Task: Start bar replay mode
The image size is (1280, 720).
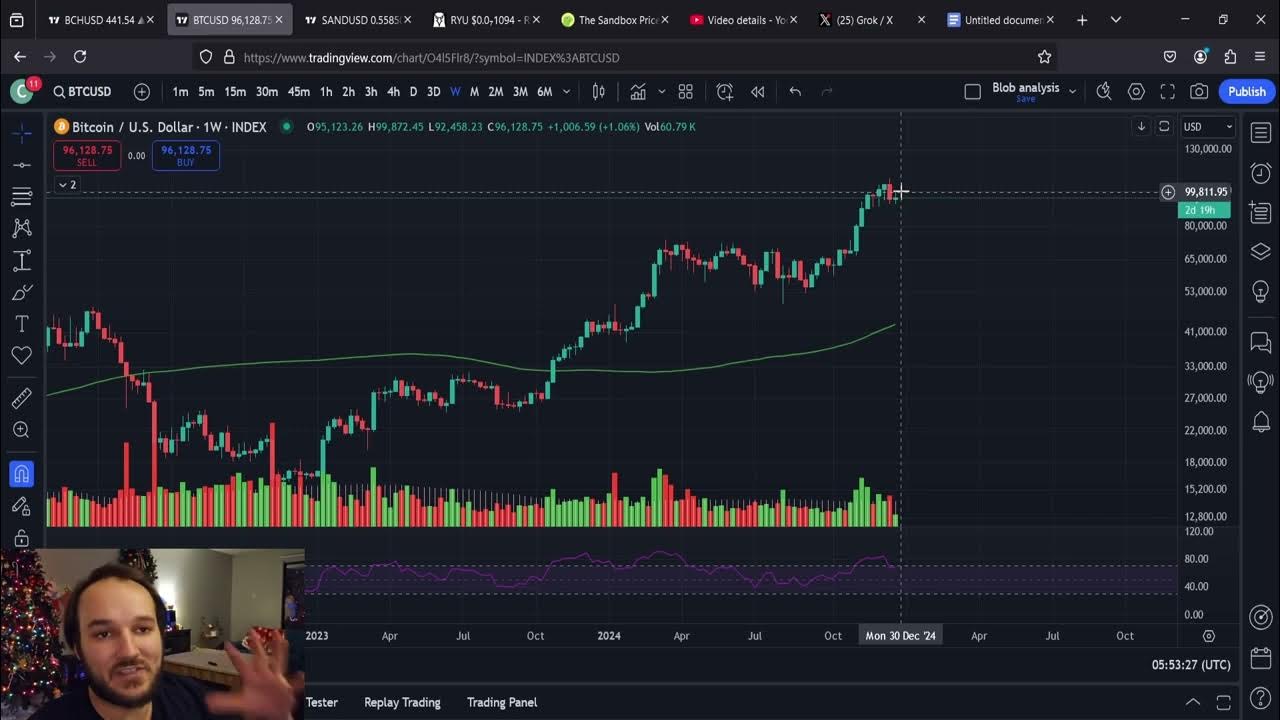Action: coord(758,92)
